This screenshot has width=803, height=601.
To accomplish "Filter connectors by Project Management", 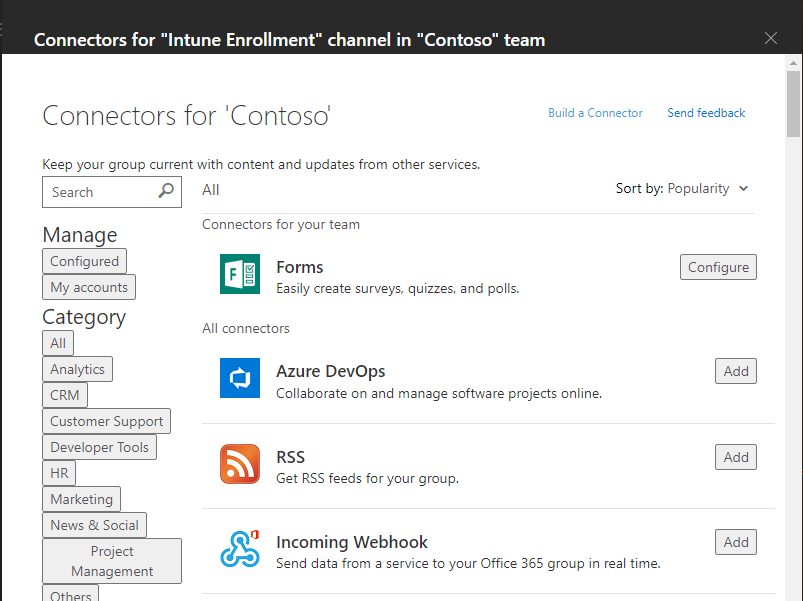I will [112, 561].
